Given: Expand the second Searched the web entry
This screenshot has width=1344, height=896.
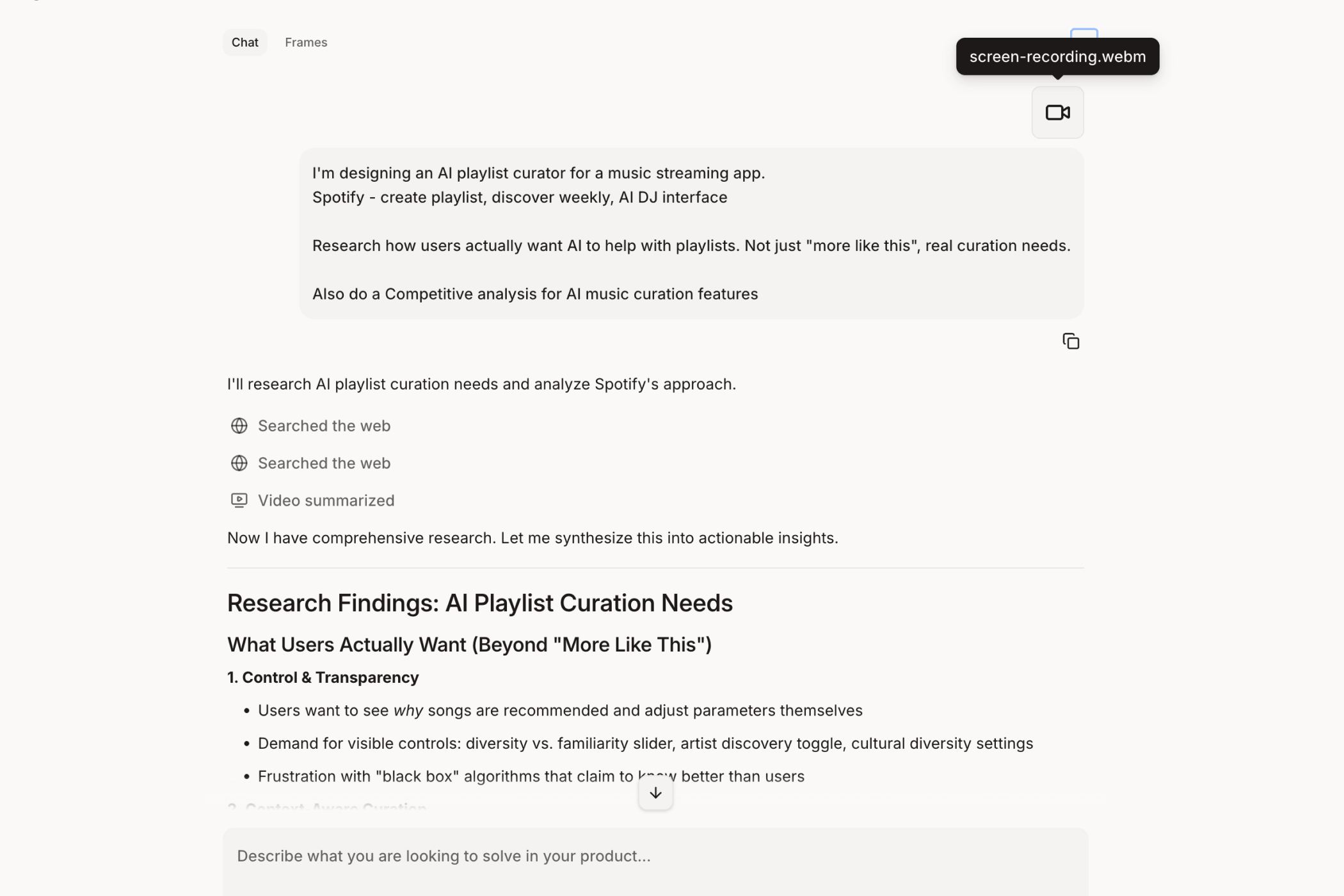Looking at the screenshot, I should point(324,463).
